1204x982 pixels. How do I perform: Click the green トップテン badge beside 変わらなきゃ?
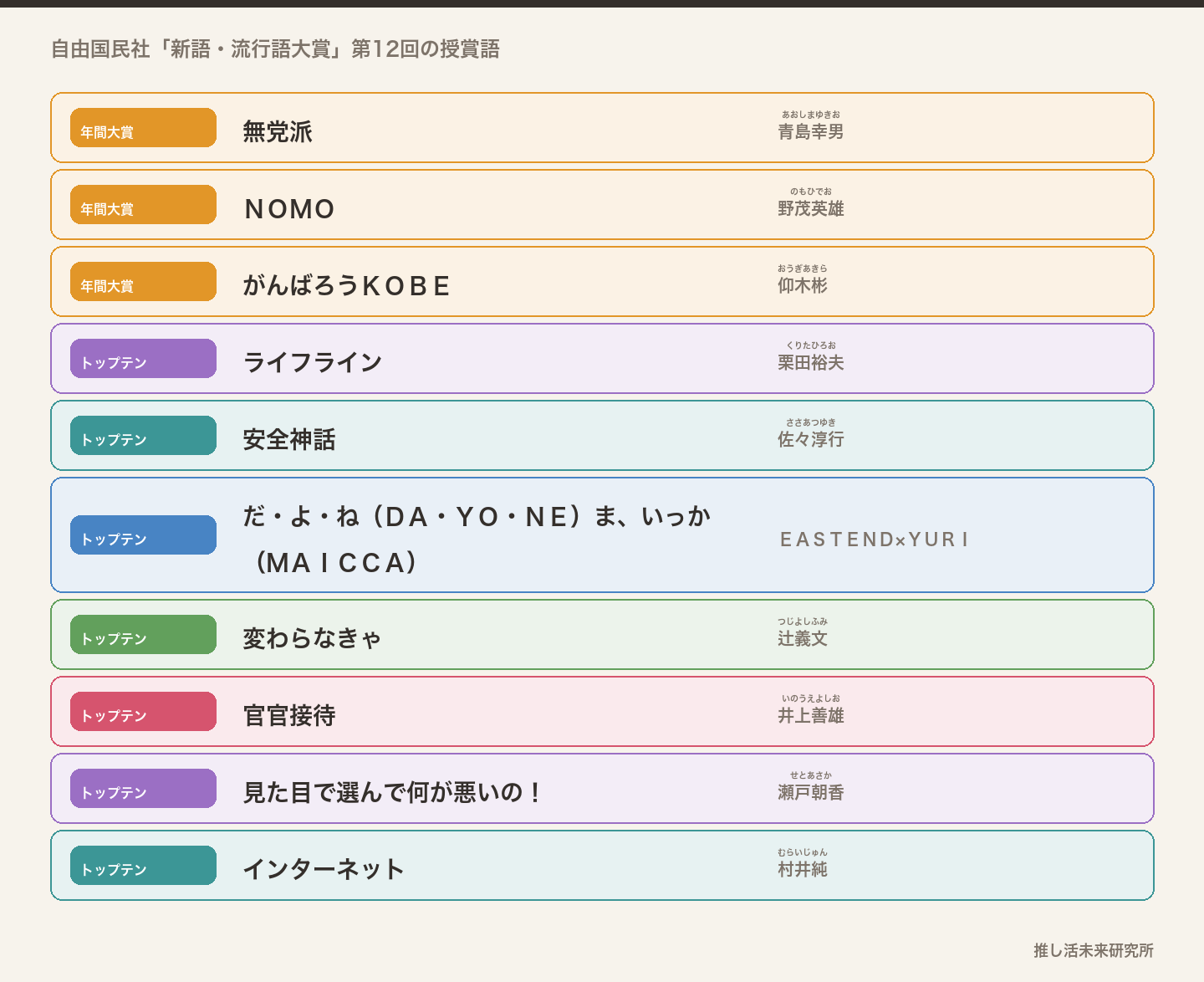click(143, 635)
